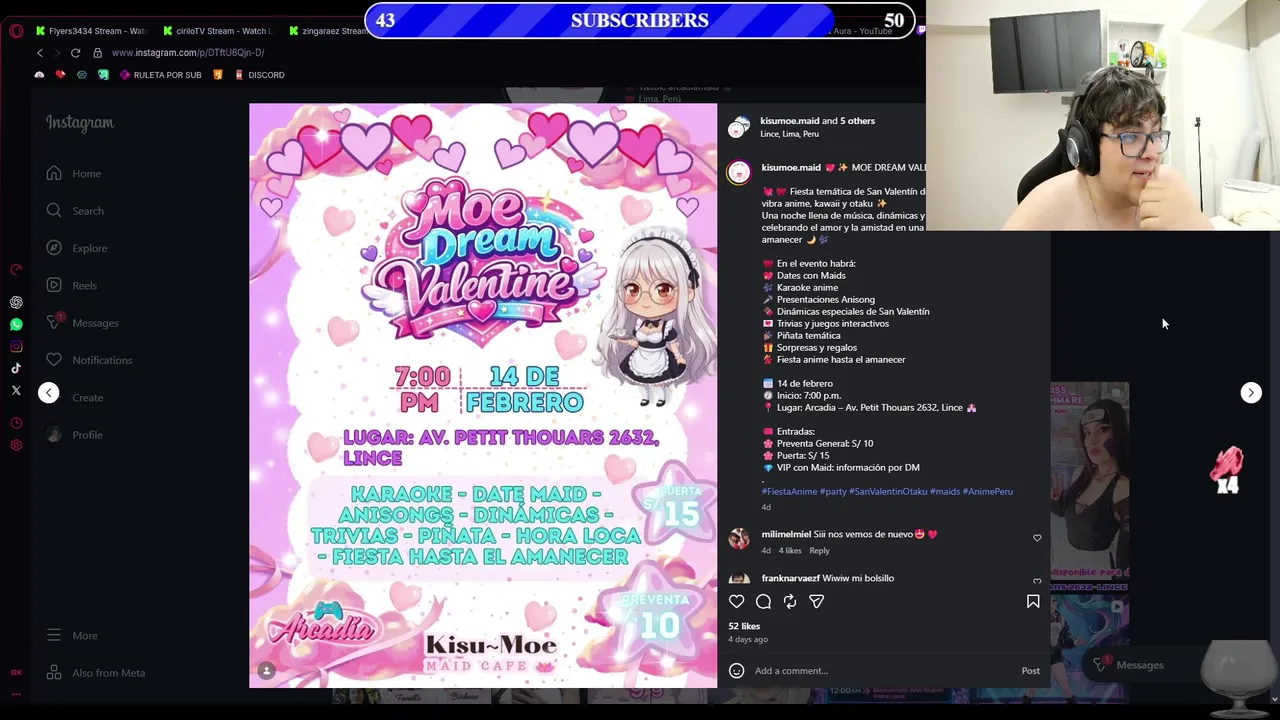The image size is (1280, 720).
Task: Focus the Add a comment field
Action: click(882, 671)
